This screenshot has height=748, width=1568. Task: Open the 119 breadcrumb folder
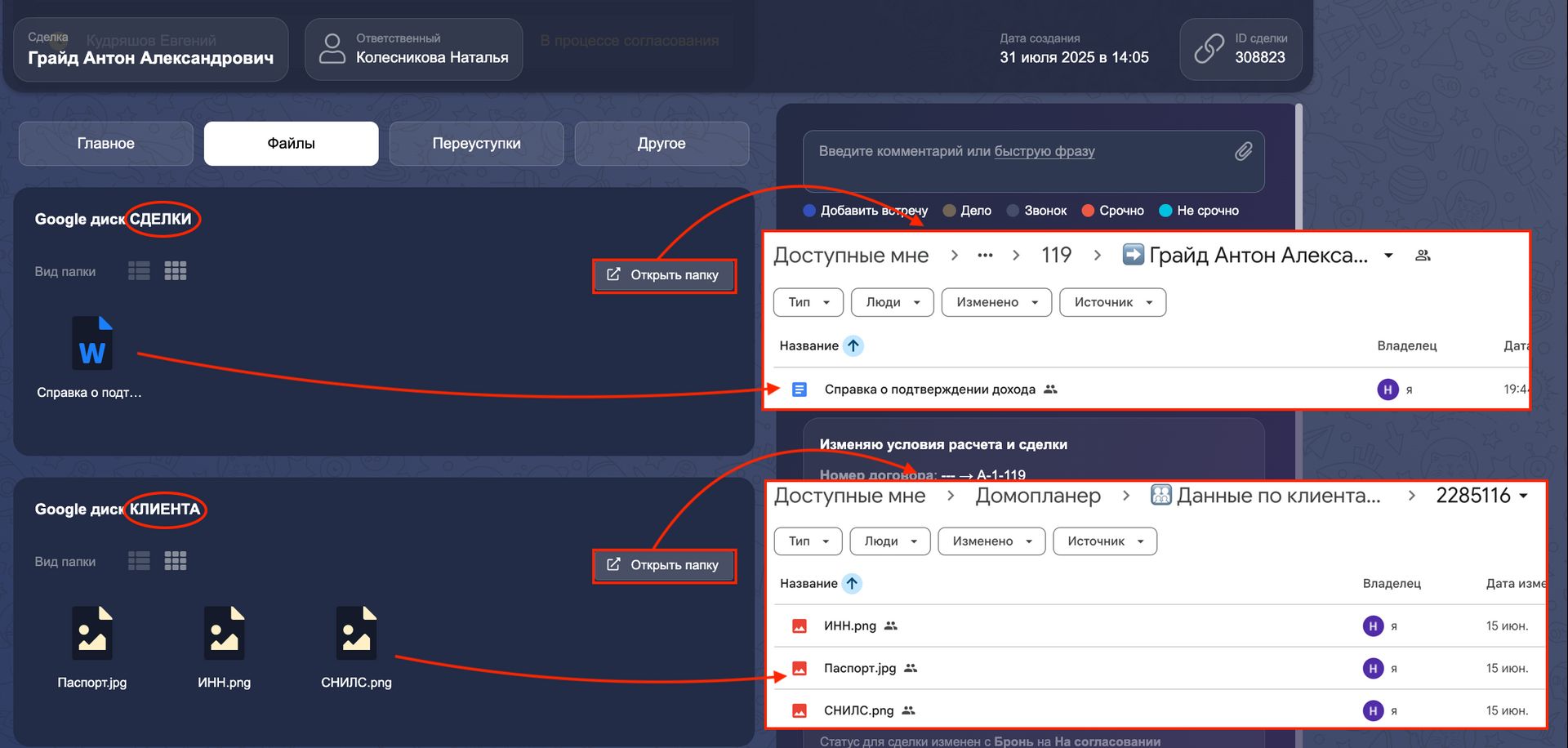1056,256
